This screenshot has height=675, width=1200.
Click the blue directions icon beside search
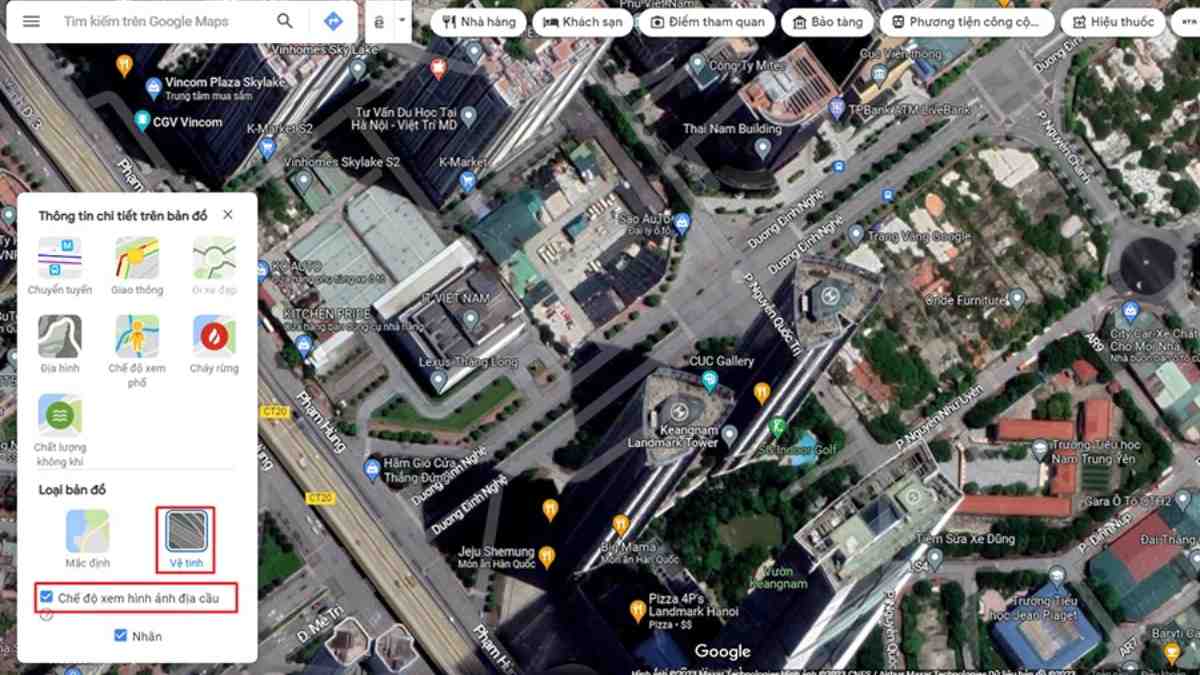point(332,20)
